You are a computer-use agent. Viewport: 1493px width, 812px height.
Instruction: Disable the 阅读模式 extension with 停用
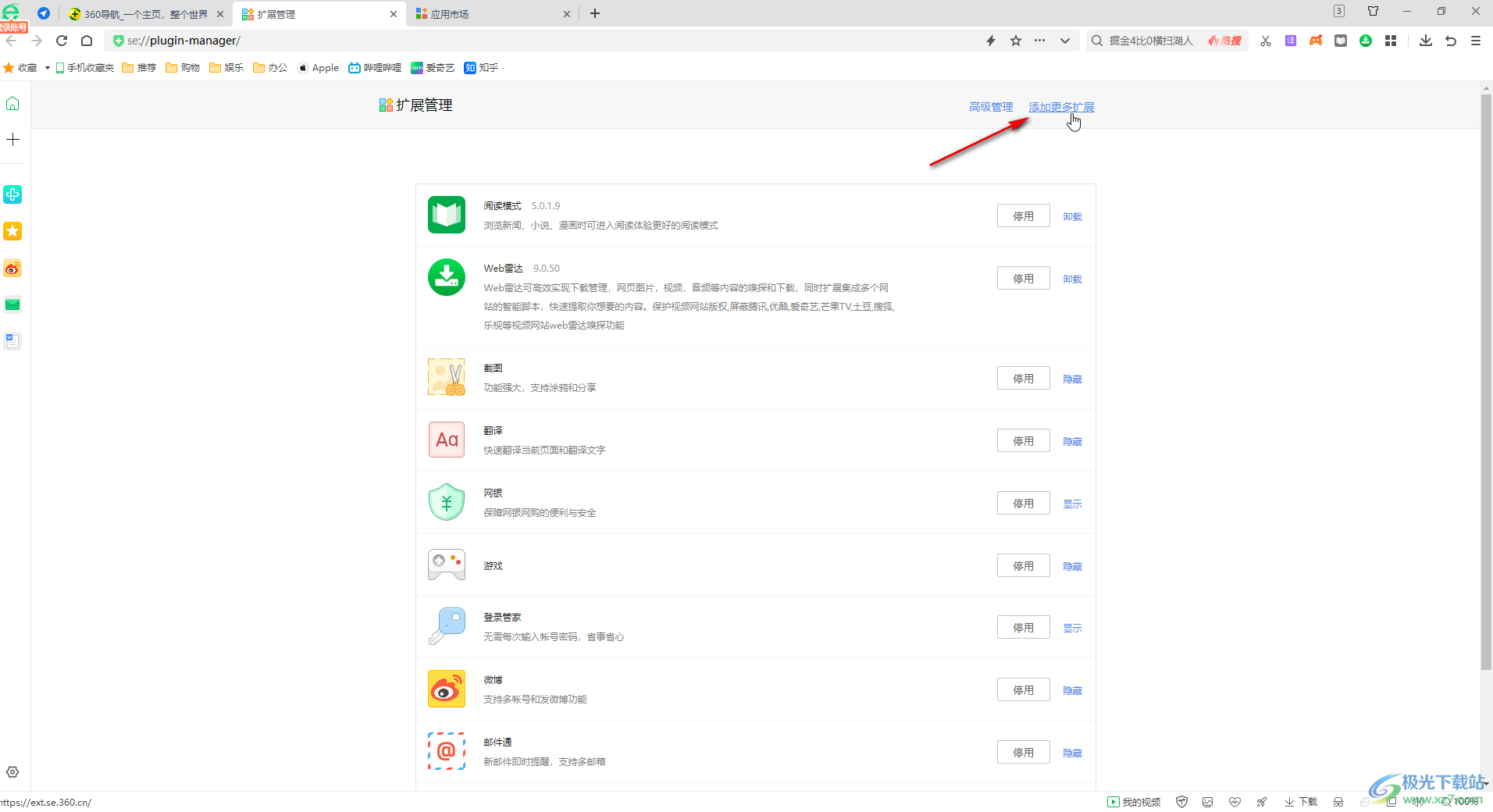(x=1024, y=216)
